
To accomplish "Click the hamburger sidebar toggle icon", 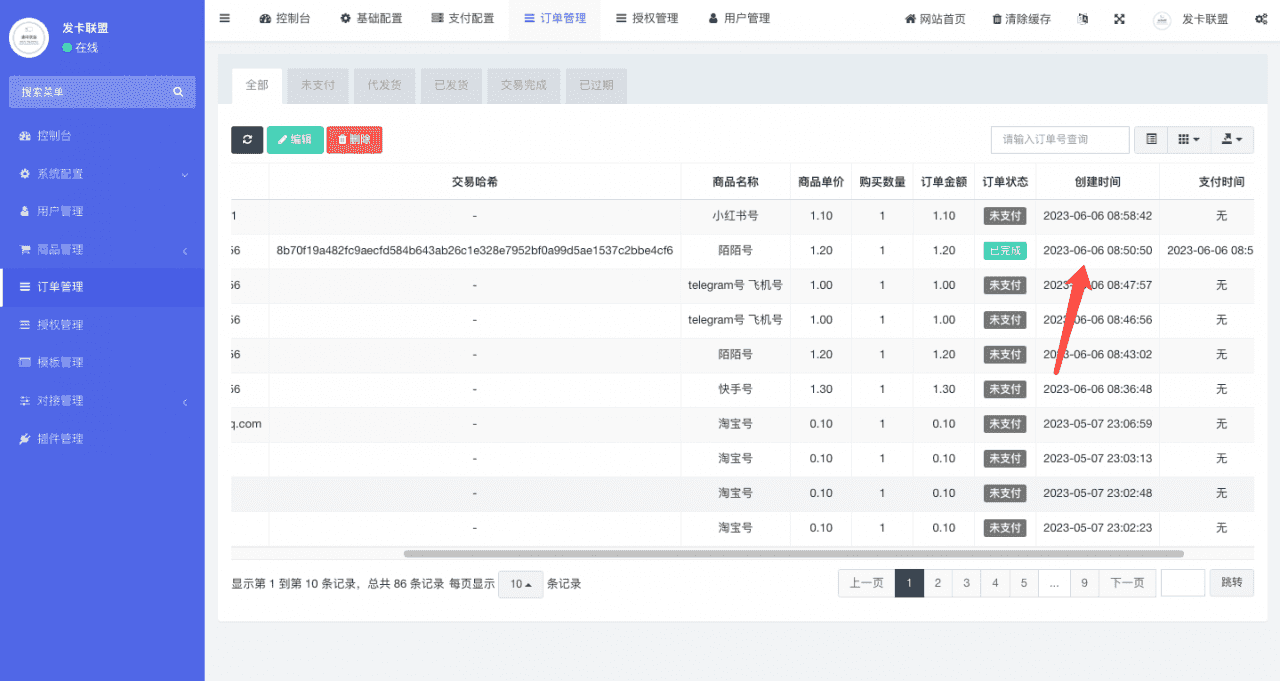I will (224, 19).
